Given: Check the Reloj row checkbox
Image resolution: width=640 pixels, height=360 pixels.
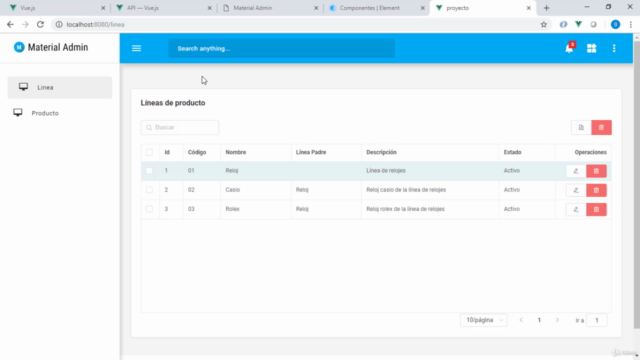Looking at the screenshot, I should point(149,171).
